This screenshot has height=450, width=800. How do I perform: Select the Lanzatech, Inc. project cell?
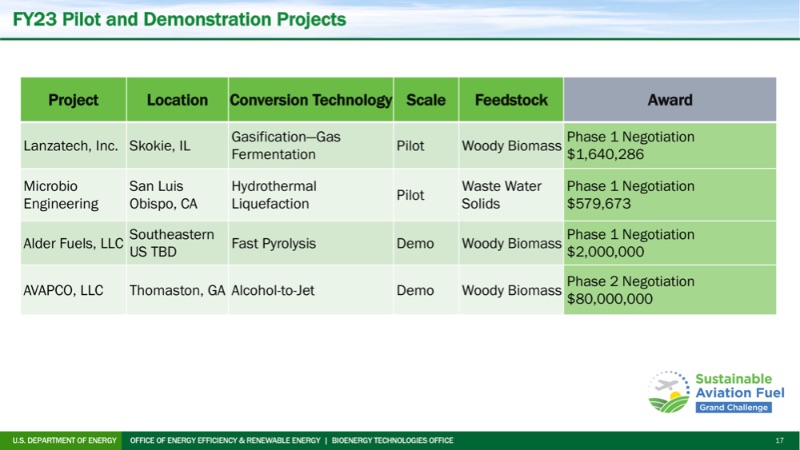(x=71, y=146)
